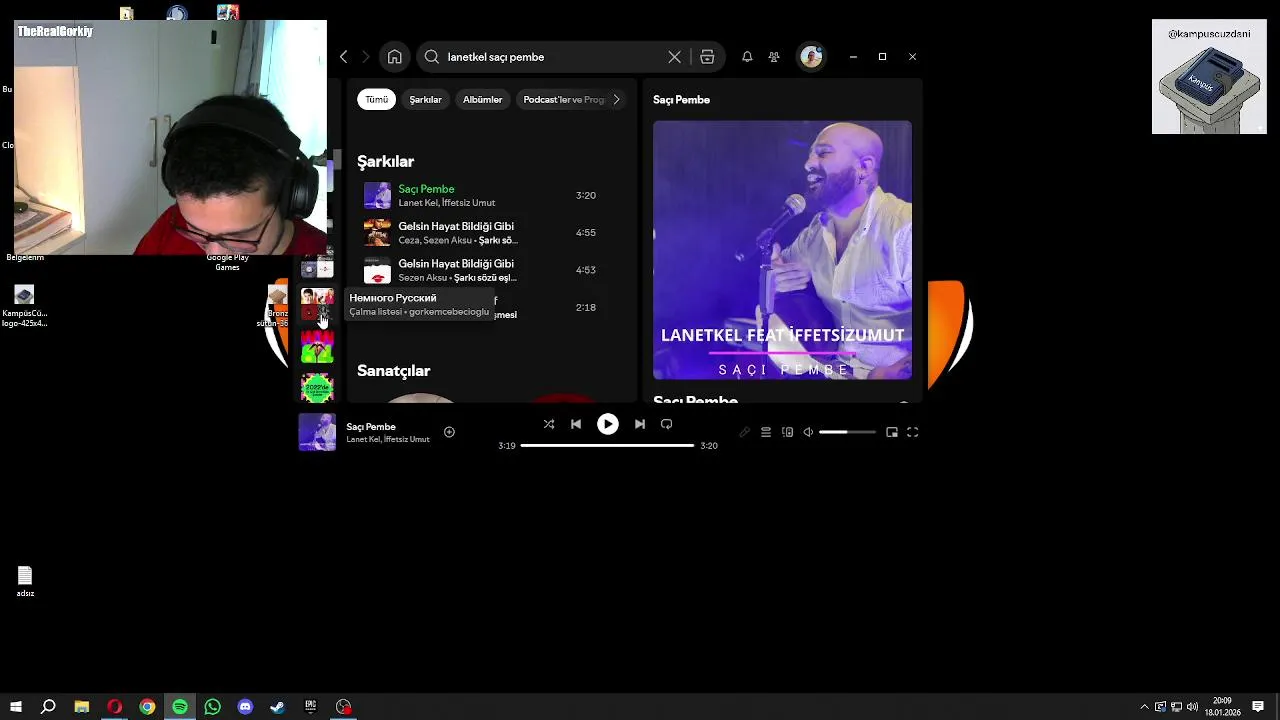Skip to the previous track
Screen dimensions: 1280x720
(x=576, y=424)
